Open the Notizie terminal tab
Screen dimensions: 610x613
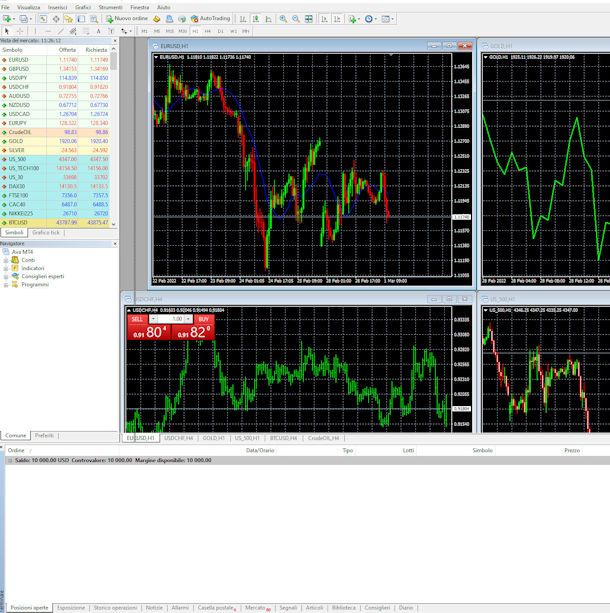pyautogui.click(x=154, y=608)
